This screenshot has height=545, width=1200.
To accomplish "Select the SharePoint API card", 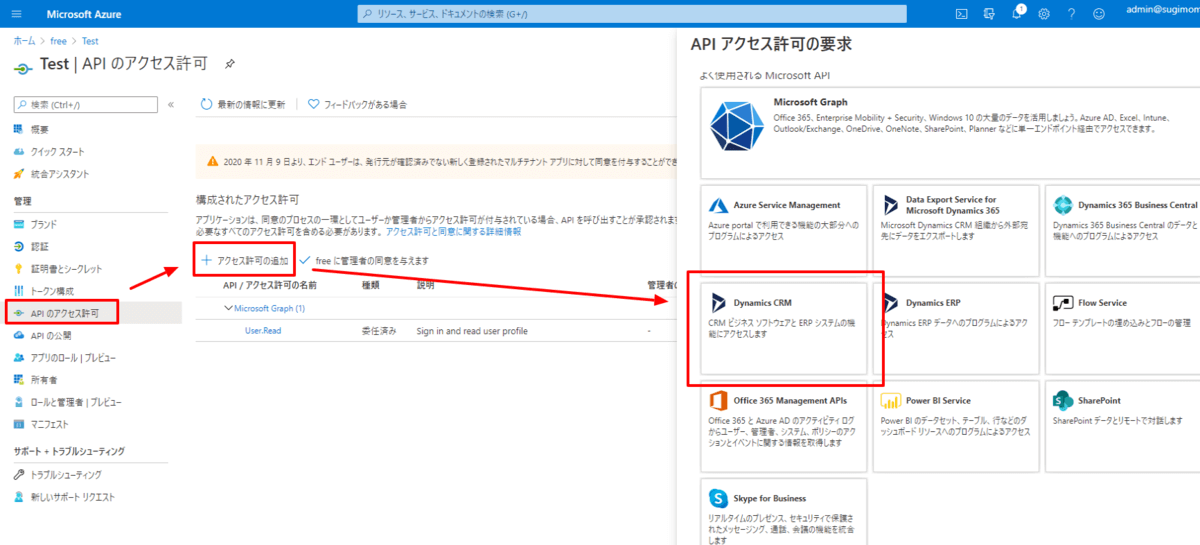I will point(1123,426).
